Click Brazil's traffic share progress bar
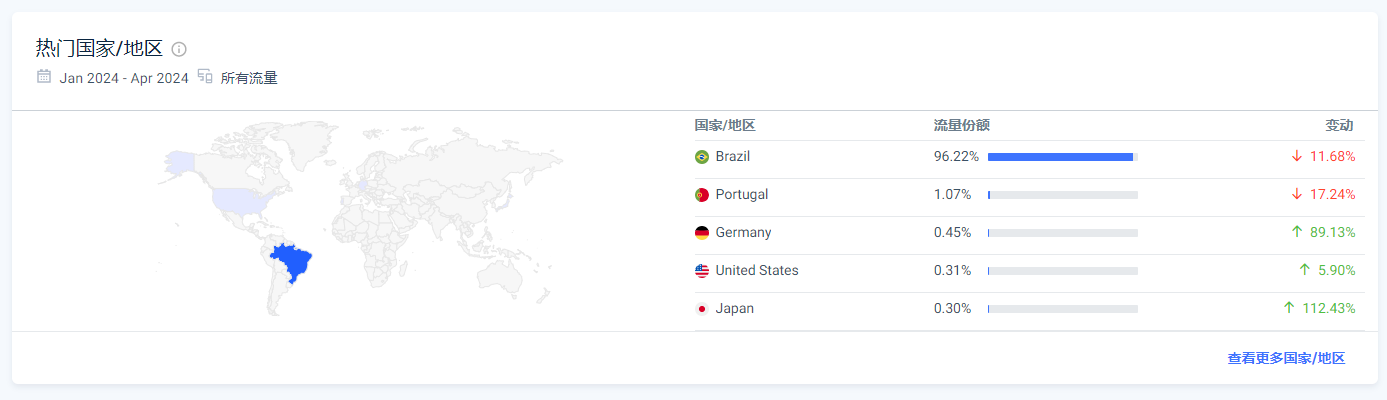Screen dimensions: 1387x400 pos(1062,157)
